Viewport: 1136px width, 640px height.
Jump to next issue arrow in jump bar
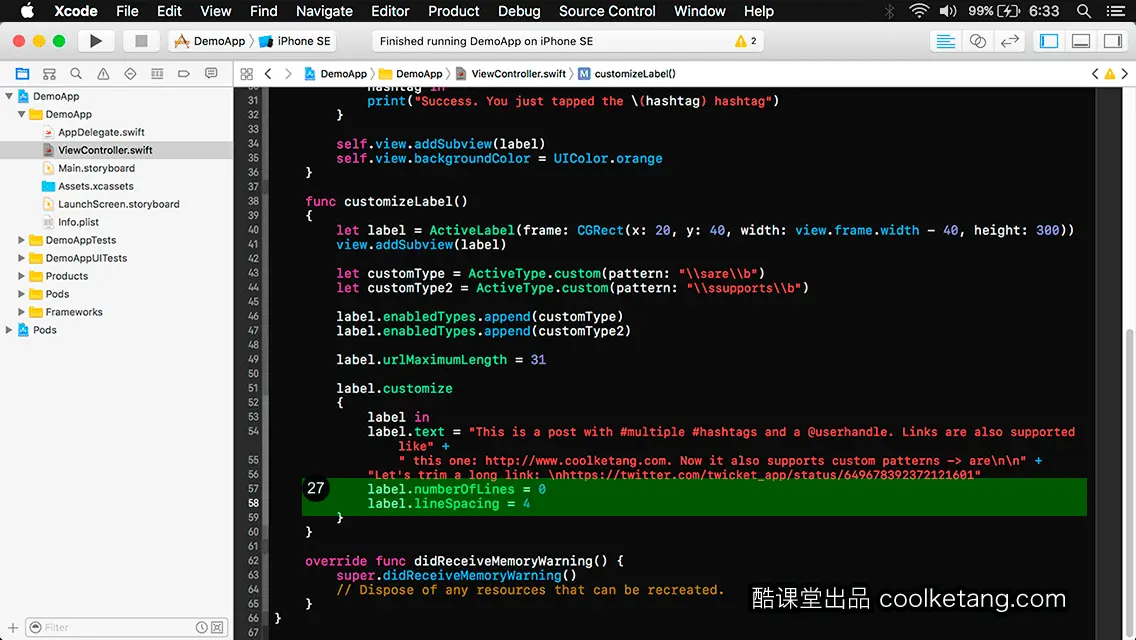(1124, 73)
